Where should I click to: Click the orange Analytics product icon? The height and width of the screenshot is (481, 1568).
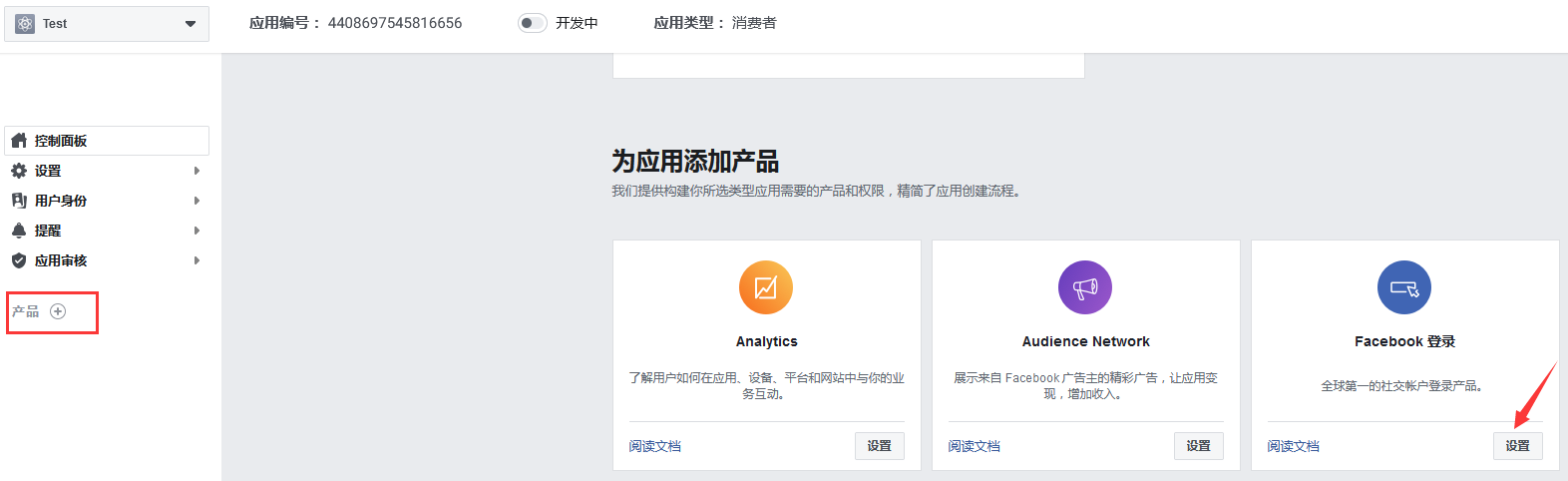[765, 287]
